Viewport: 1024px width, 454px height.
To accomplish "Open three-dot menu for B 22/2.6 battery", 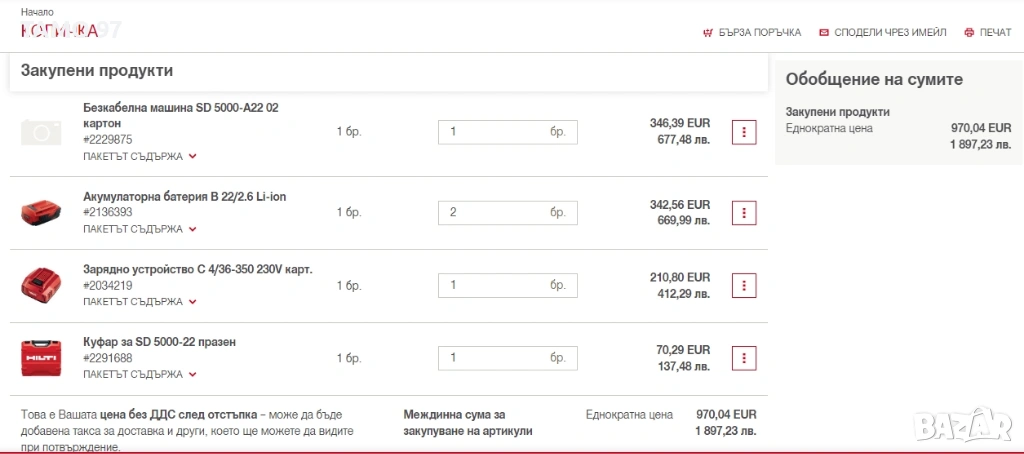I will pyautogui.click(x=744, y=213).
